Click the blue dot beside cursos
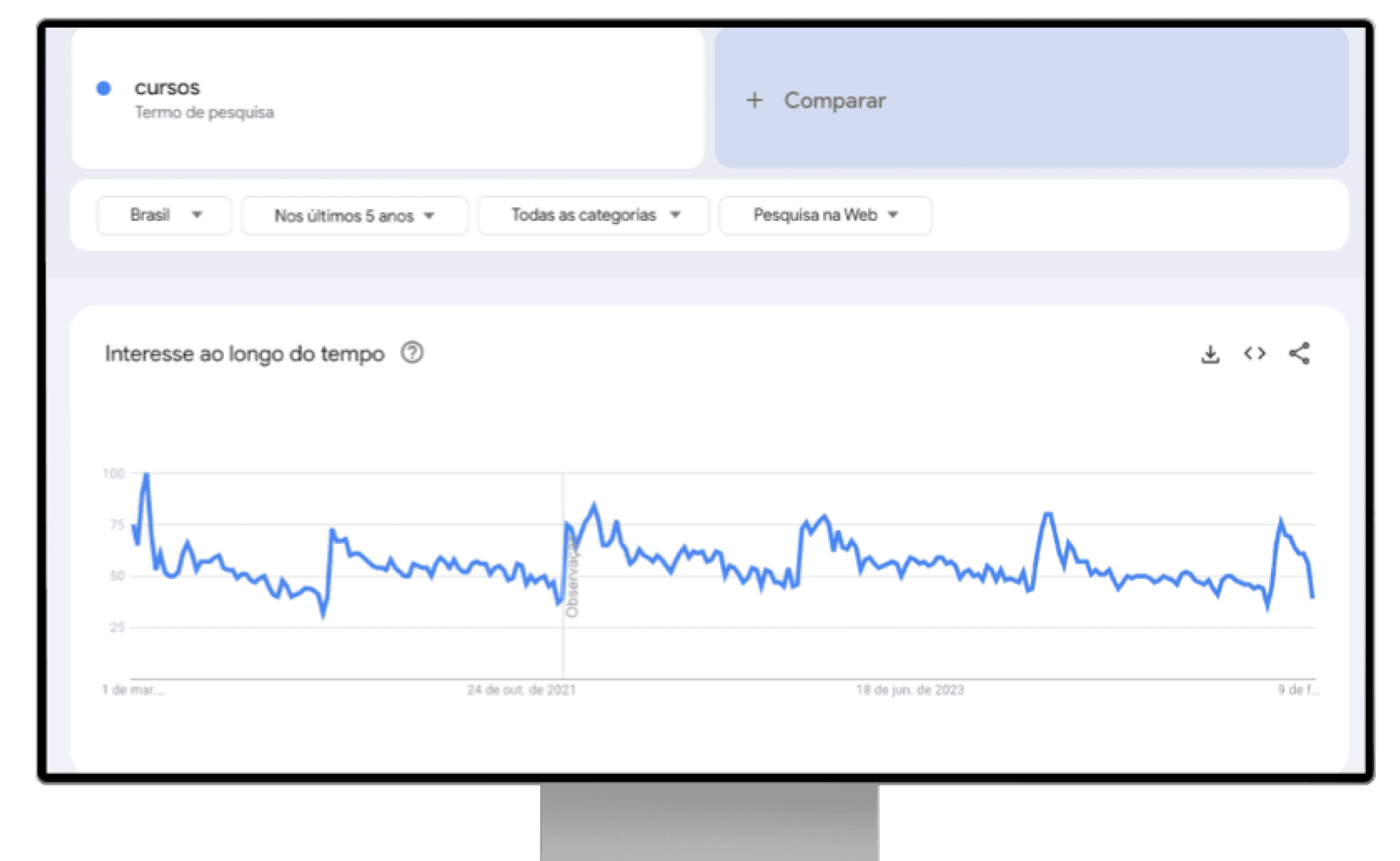The image size is (1400, 861). pos(104,89)
